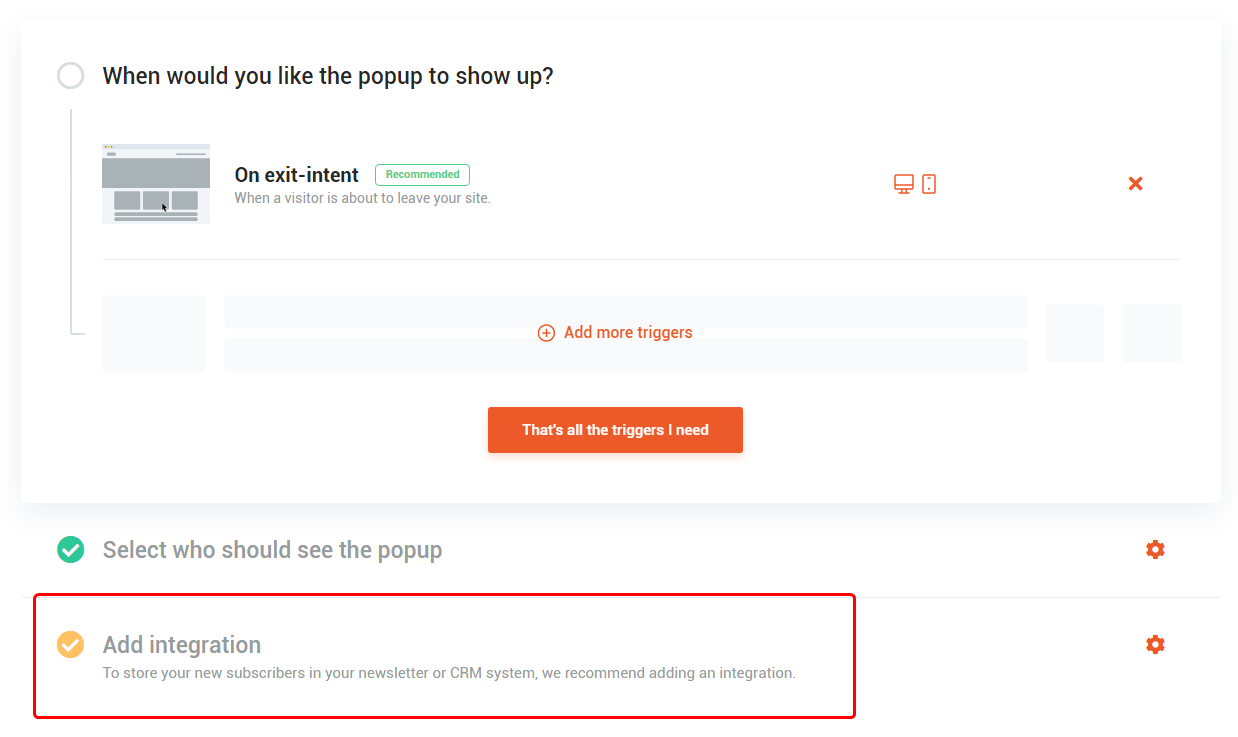
Task: Click the green Recommended badge
Action: tap(422, 175)
